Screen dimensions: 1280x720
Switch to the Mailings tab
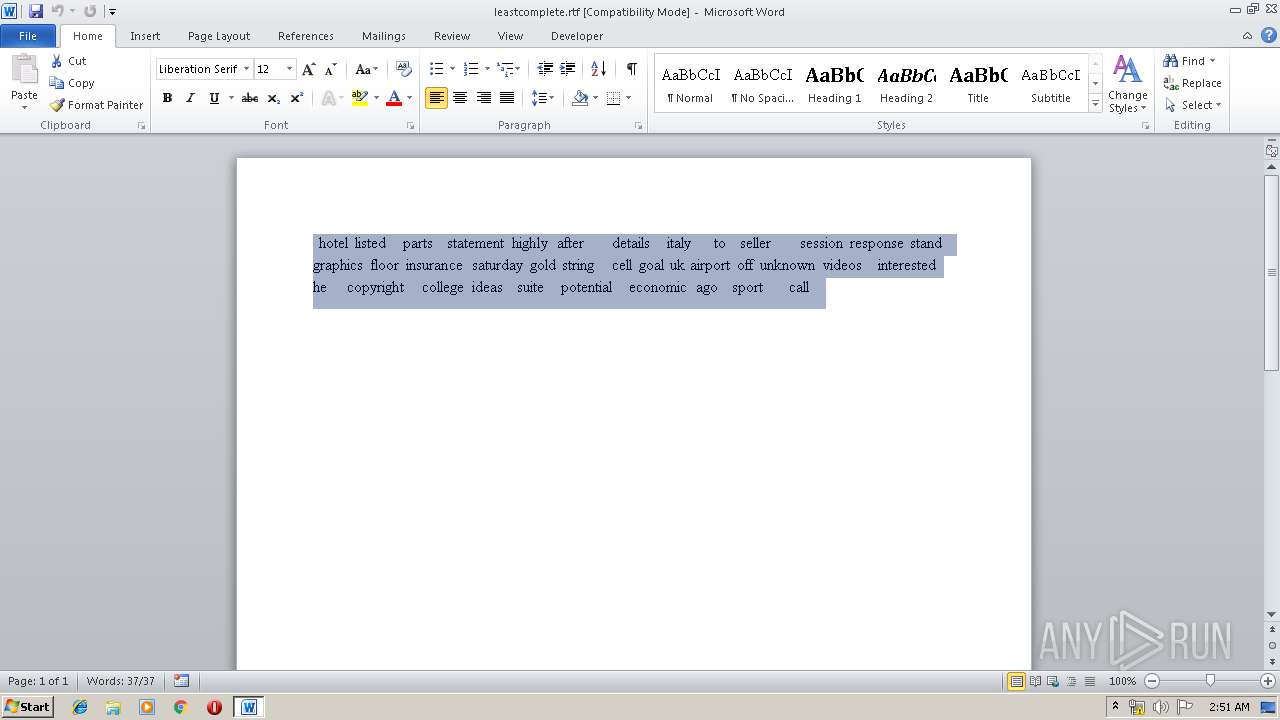pyautogui.click(x=384, y=36)
